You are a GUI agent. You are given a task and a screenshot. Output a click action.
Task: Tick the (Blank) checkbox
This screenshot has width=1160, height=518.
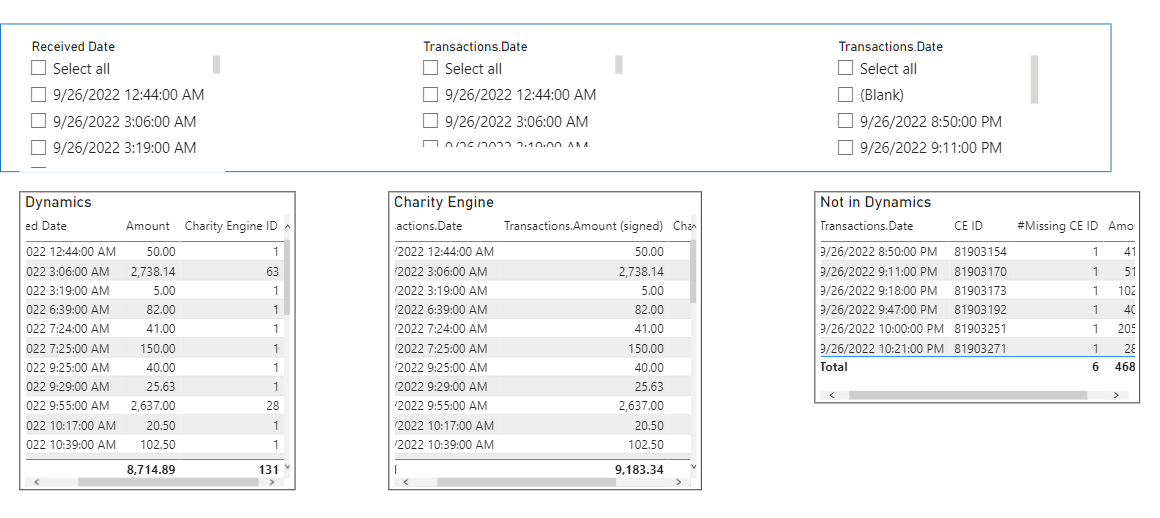point(846,94)
